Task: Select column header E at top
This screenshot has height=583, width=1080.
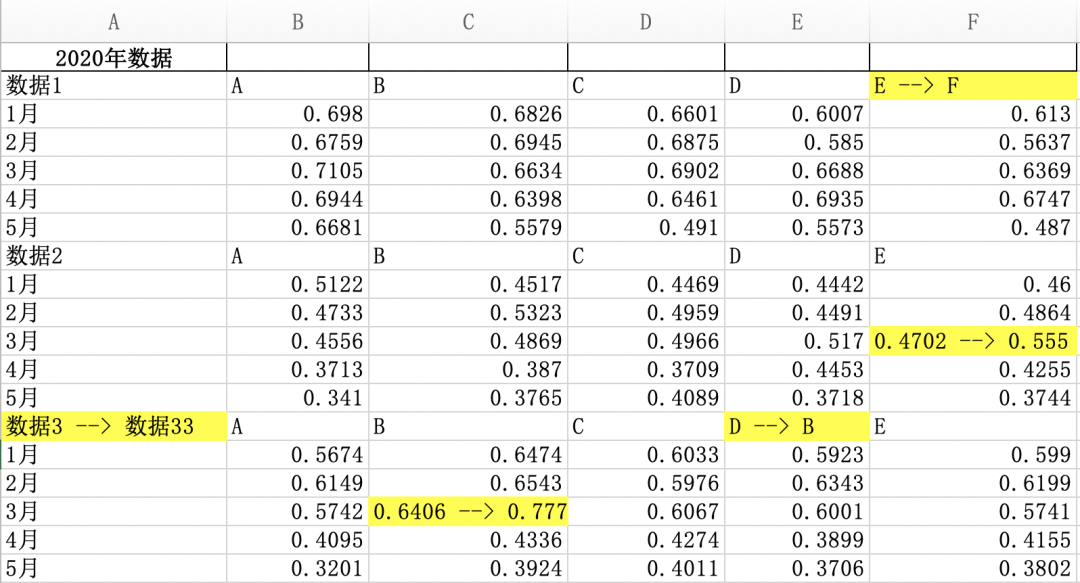Action: click(x=797, y=22)
